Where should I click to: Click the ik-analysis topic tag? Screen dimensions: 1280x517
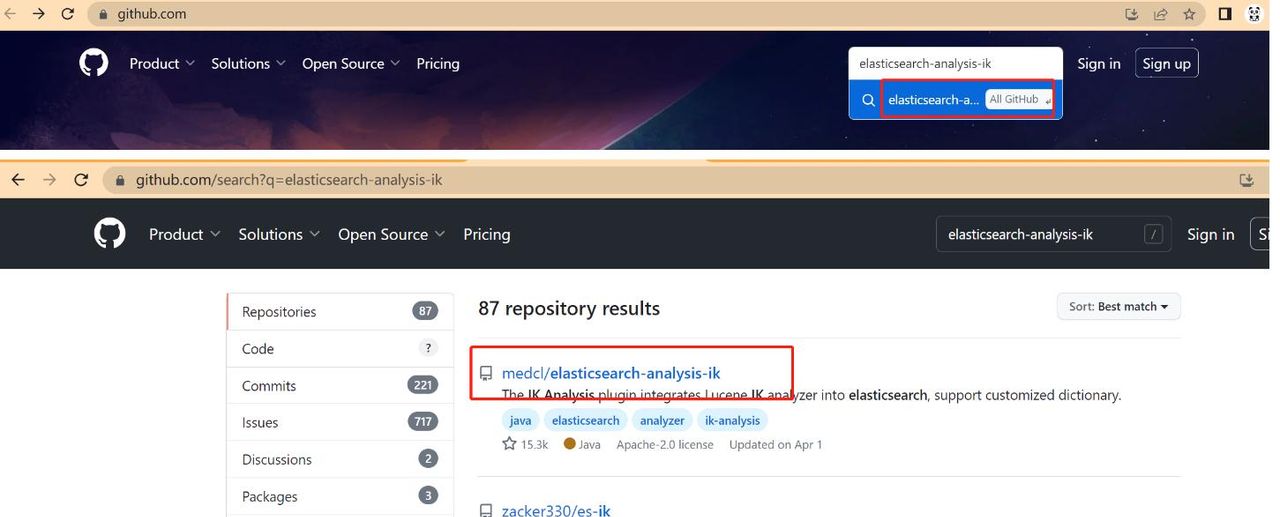(732, 420)
